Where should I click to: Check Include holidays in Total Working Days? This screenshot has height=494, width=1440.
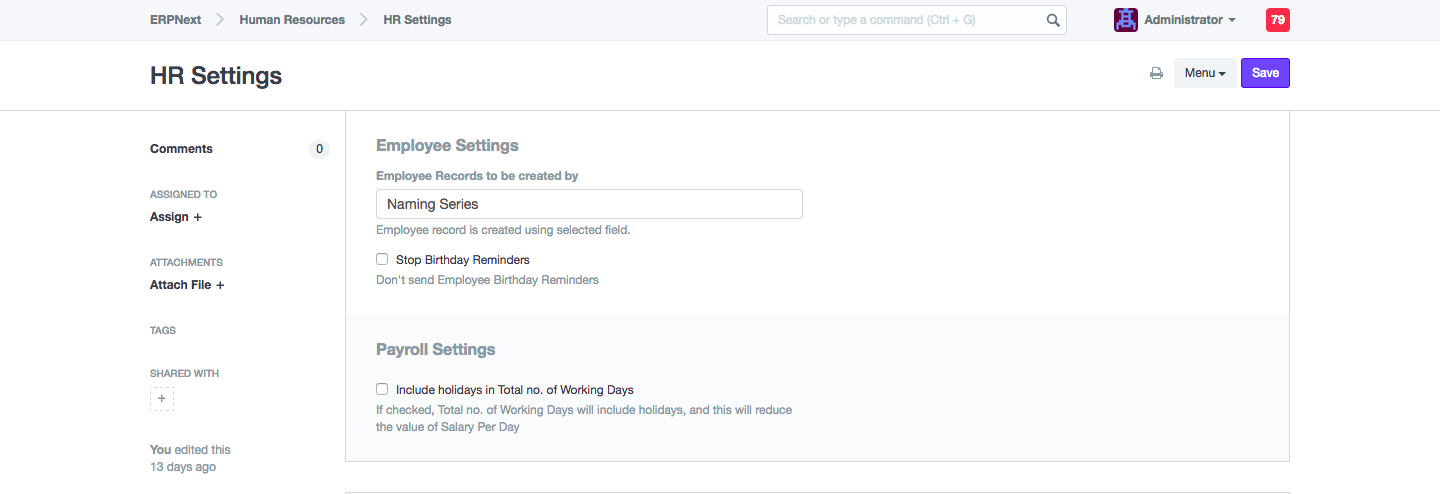(x=382, y=389)
